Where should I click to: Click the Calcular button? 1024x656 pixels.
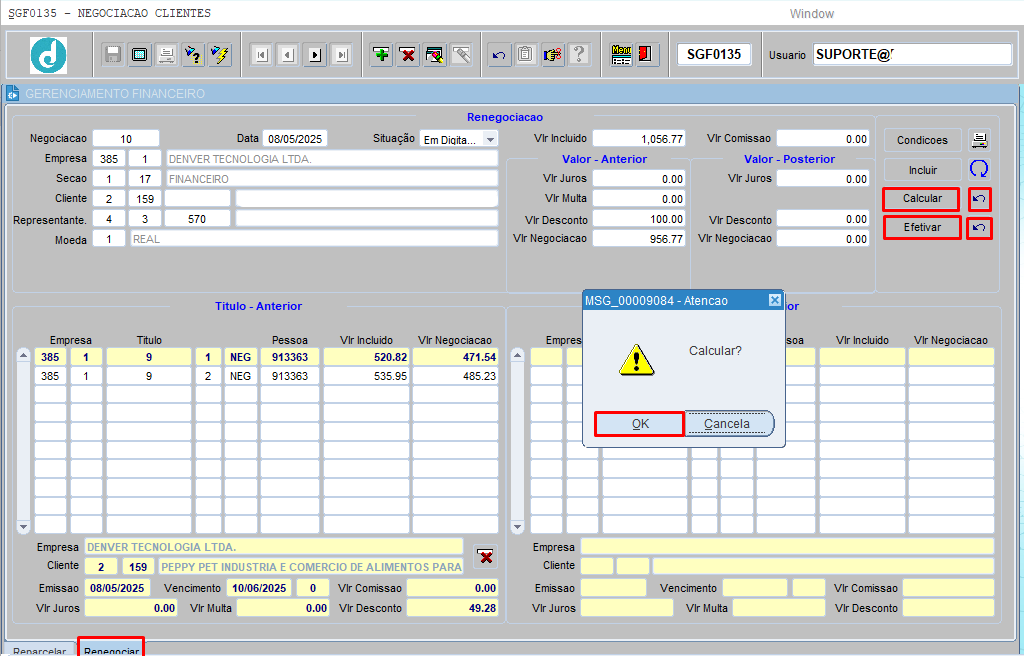pyautogui.click(x=922, y=199)
